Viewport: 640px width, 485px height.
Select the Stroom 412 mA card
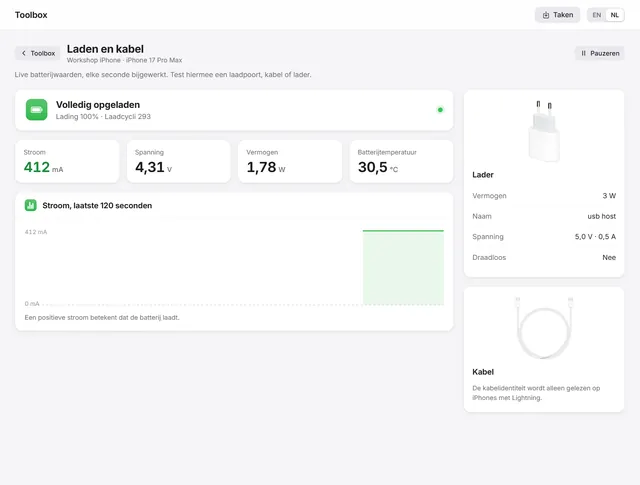point(67,162)
